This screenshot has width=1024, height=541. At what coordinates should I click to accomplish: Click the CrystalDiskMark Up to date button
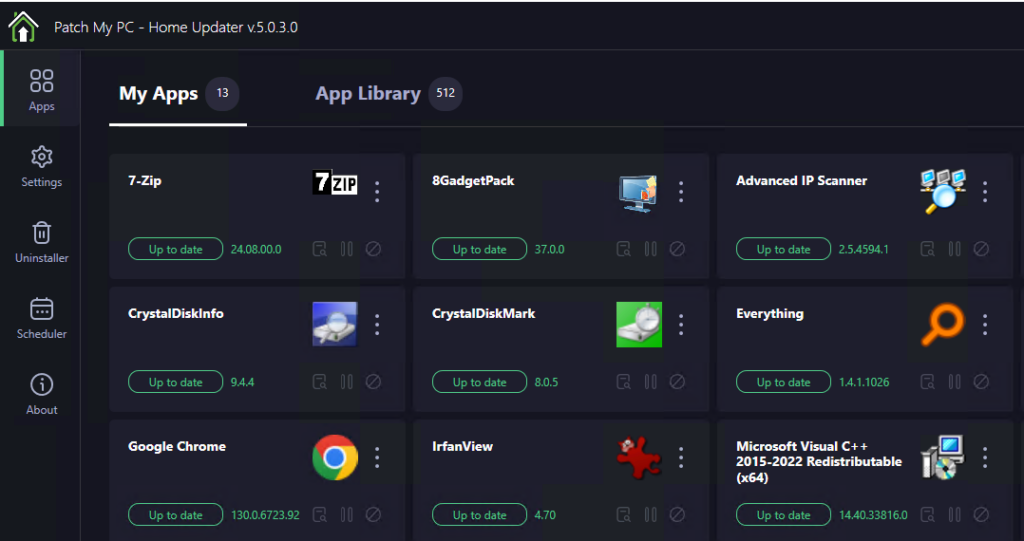(x=479, y=382)
